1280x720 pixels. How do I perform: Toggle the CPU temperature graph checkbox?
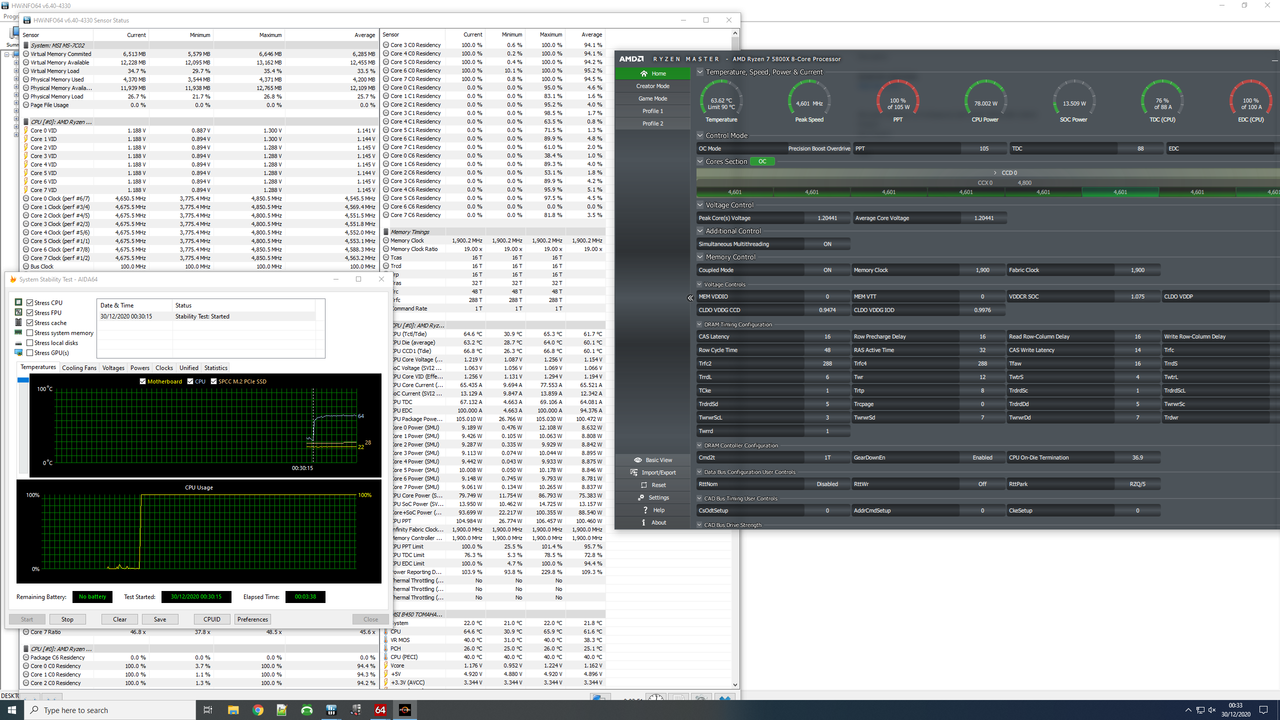coord(190,381)
